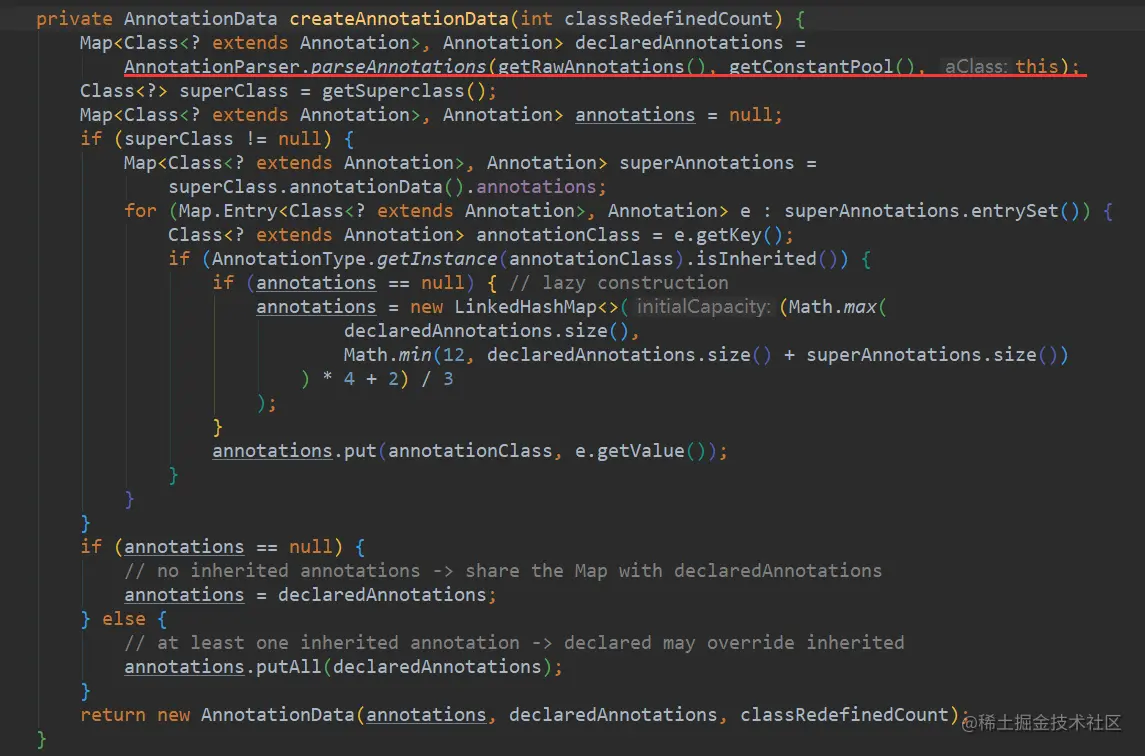Click the putAll method call

click(288, 667)
